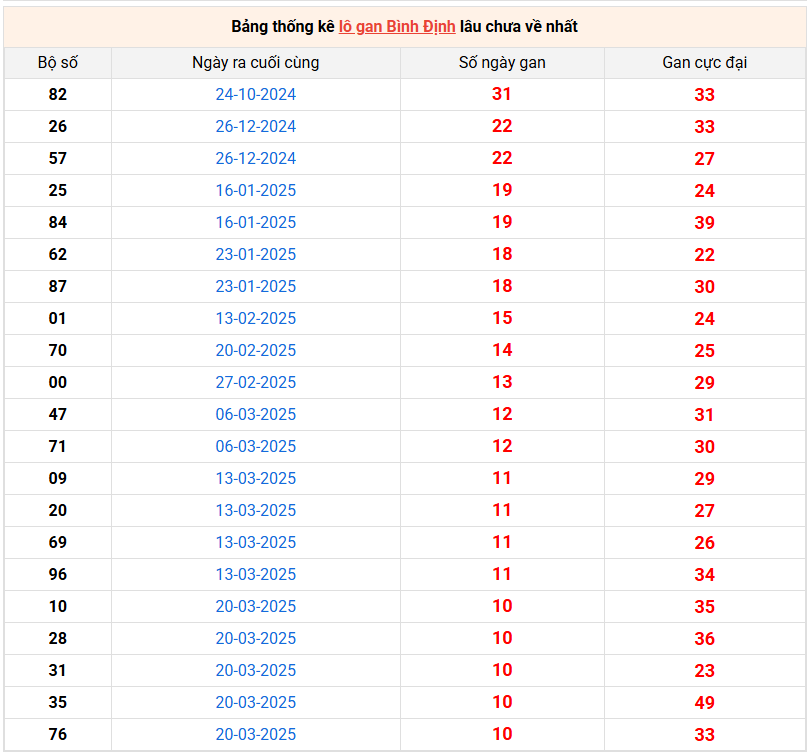Open the date link for number 57
The image size is (808, 752).
(256, 158)
